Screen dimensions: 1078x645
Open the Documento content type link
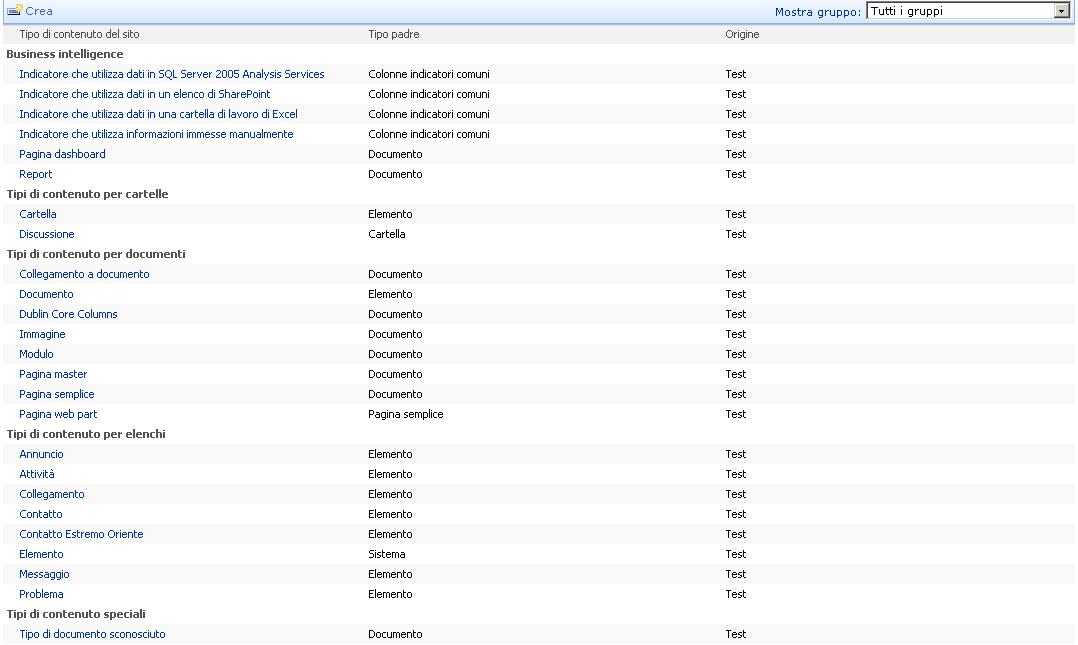tap(46, 294)
